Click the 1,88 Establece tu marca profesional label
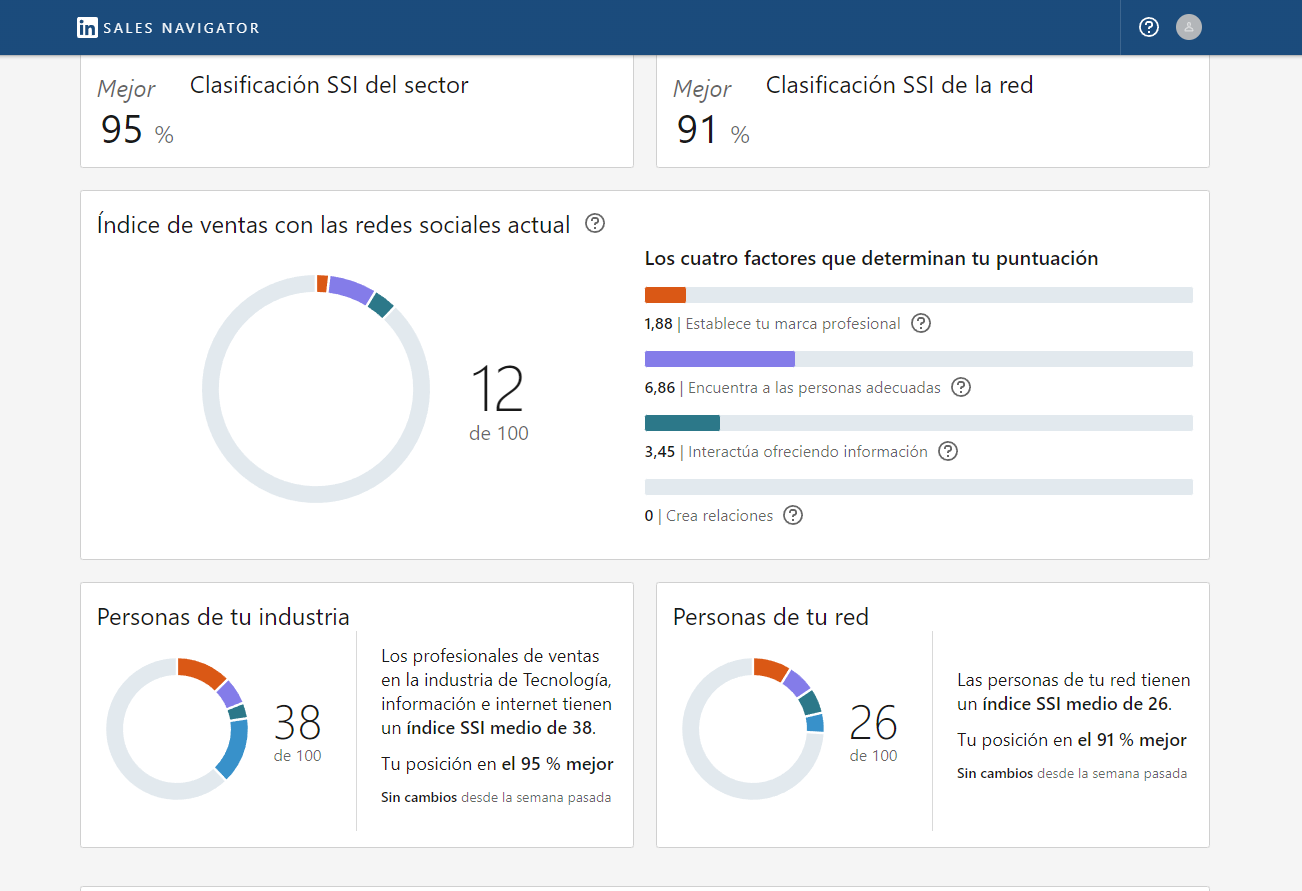This screenshot has height=891, width=1302. [x=773, y=324]
